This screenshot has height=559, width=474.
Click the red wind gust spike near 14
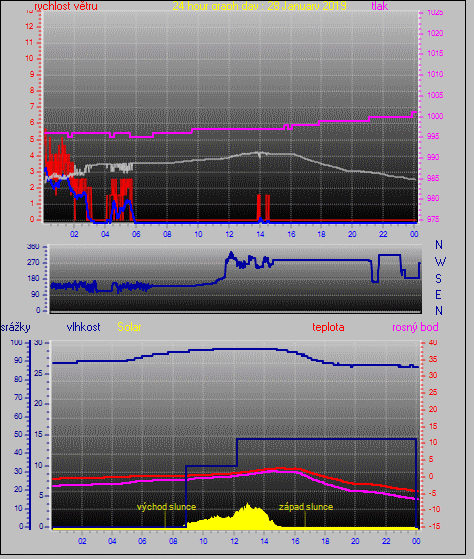pos(259,207)
